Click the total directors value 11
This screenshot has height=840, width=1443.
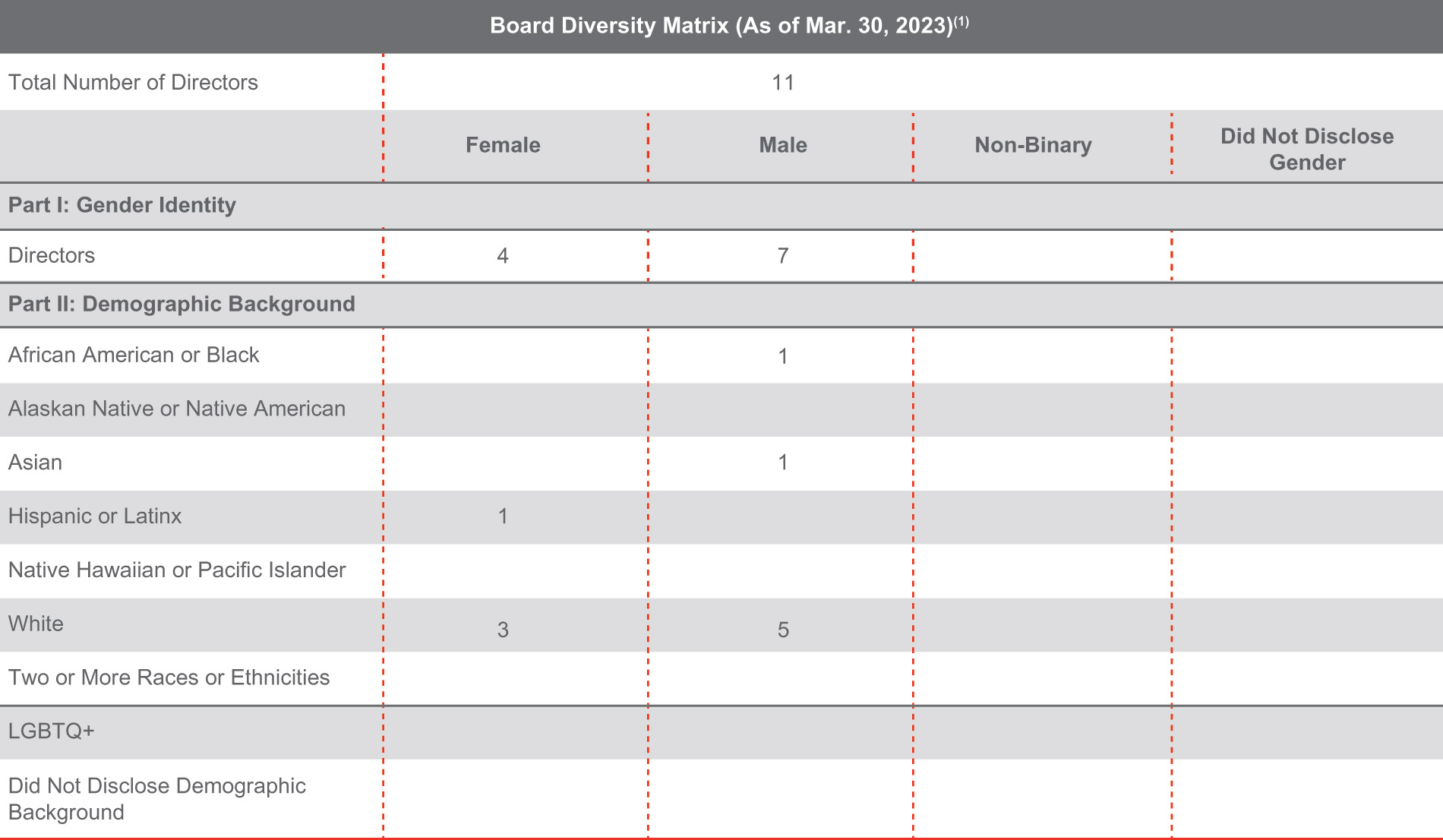pyautogui.click(x=782, y=82)
